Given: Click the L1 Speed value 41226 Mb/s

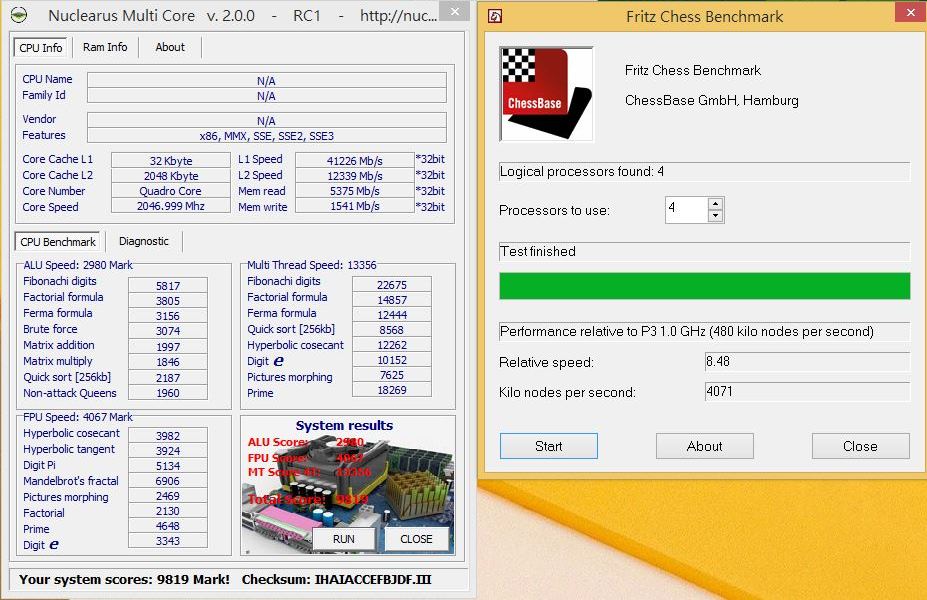Looking at the screenshot, I should point(355,160).
